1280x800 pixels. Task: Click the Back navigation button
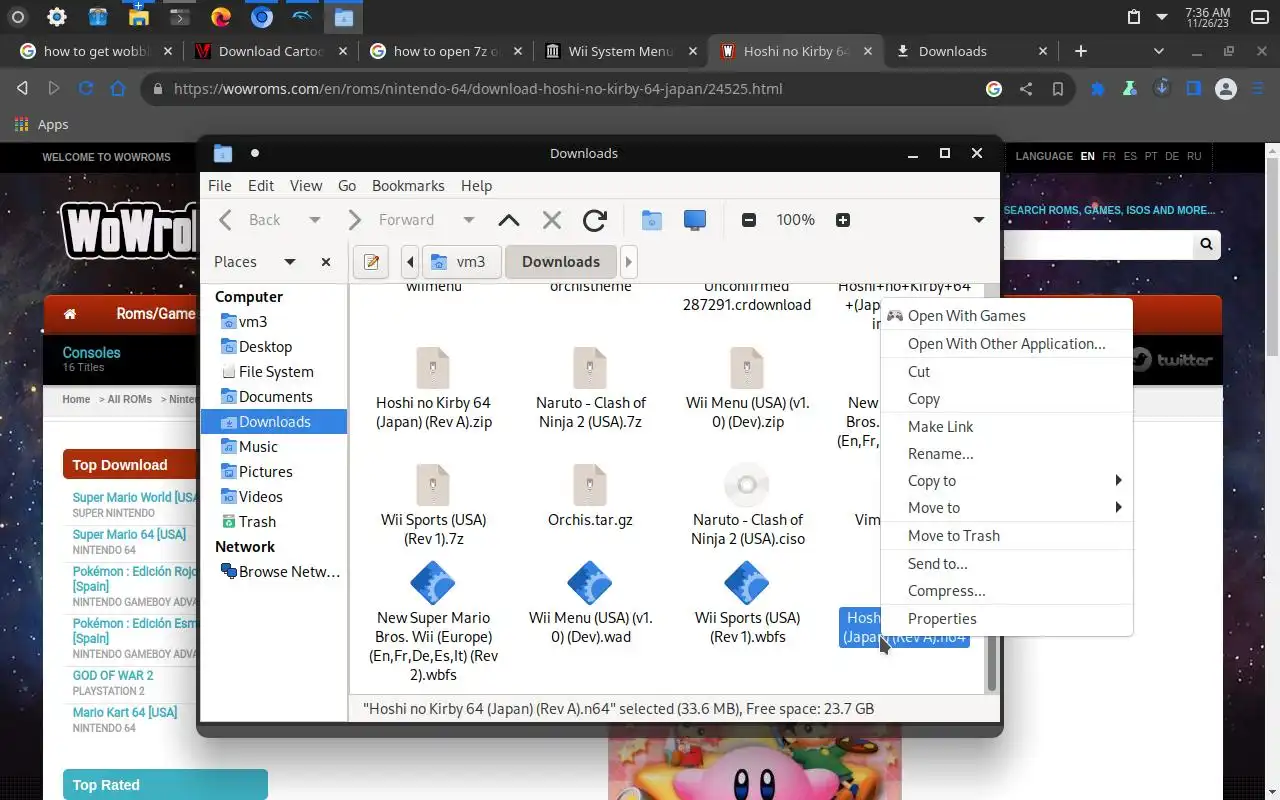(252, 220)
